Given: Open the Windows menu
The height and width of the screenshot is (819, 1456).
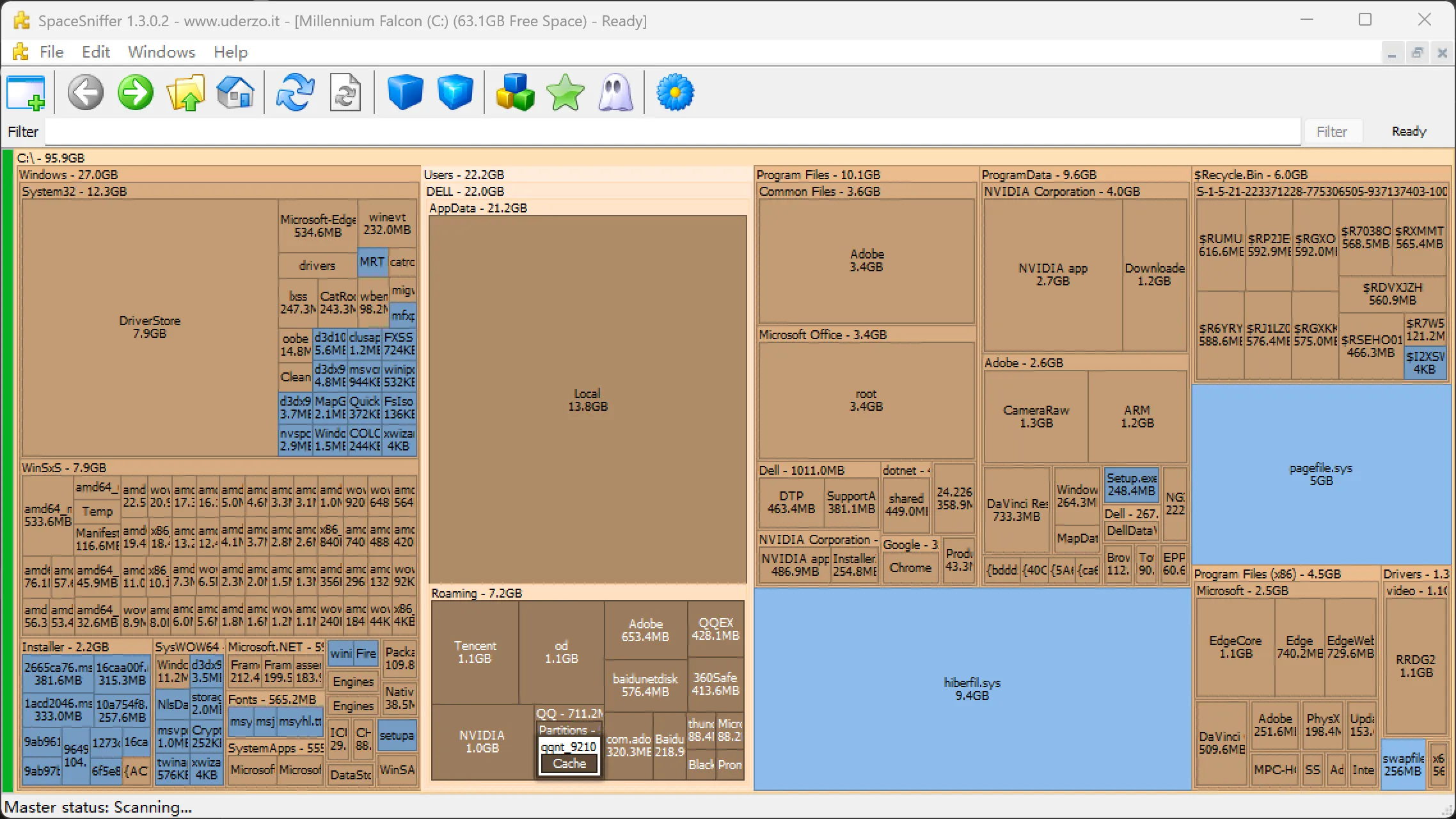Looking at the screenshot, I should coord(161,52).
